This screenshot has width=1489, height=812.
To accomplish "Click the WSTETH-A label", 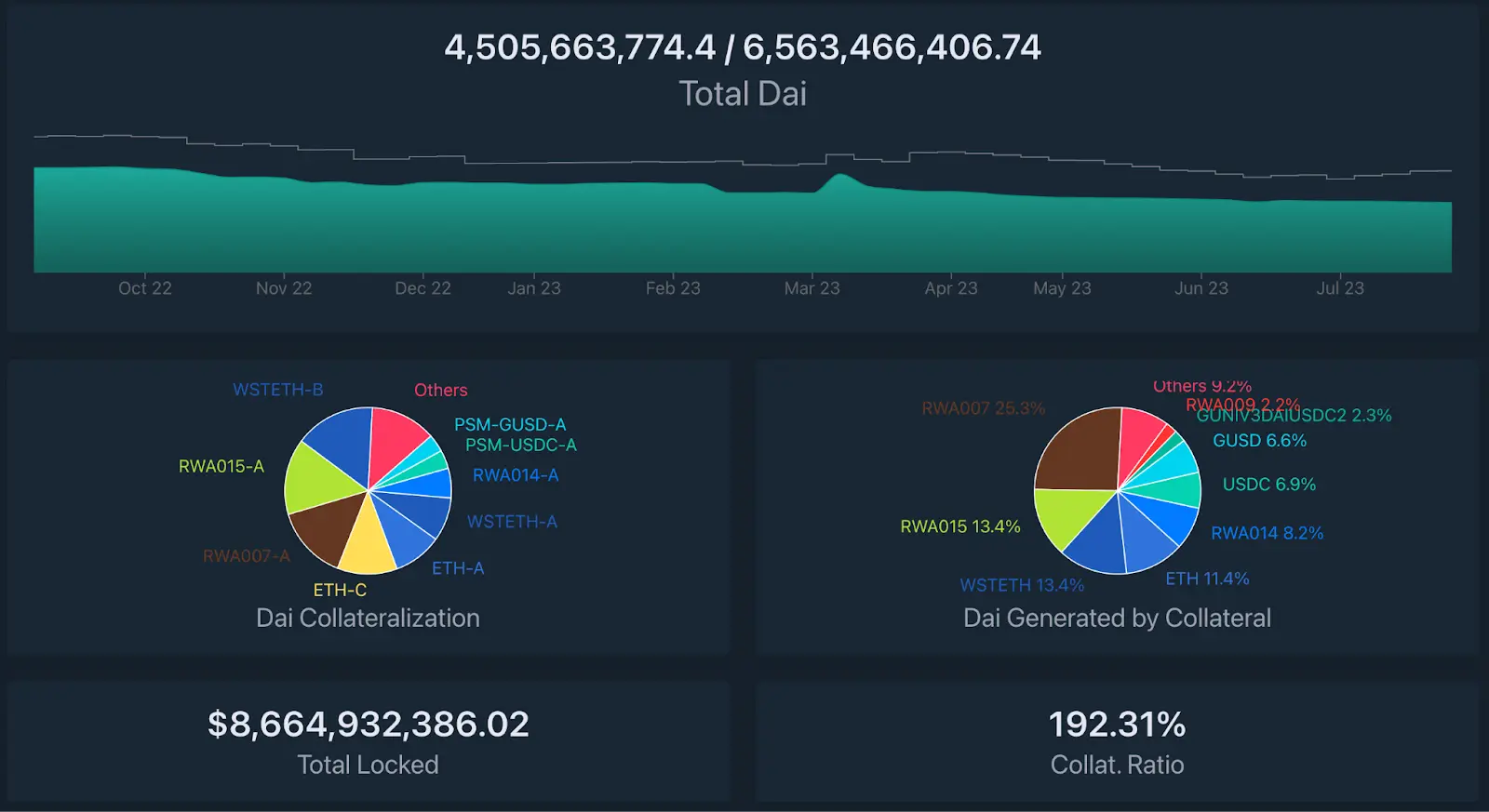I will [512, 522].
